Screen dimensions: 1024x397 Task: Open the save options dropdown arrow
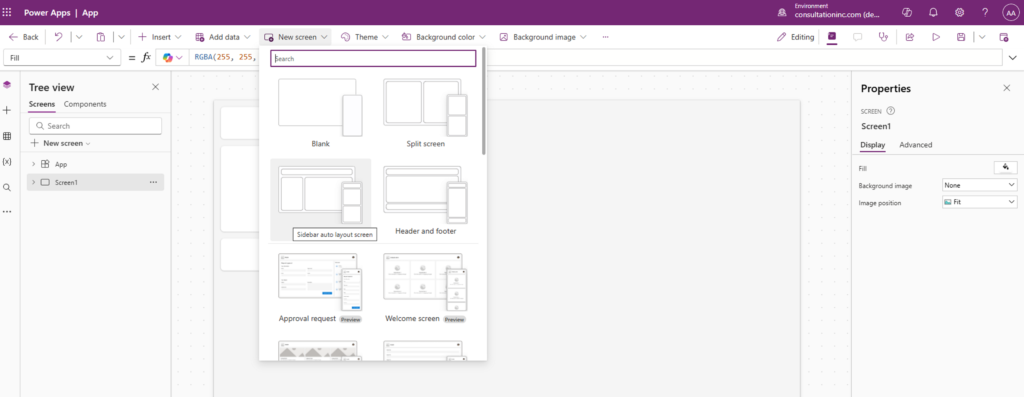[982, 37]
